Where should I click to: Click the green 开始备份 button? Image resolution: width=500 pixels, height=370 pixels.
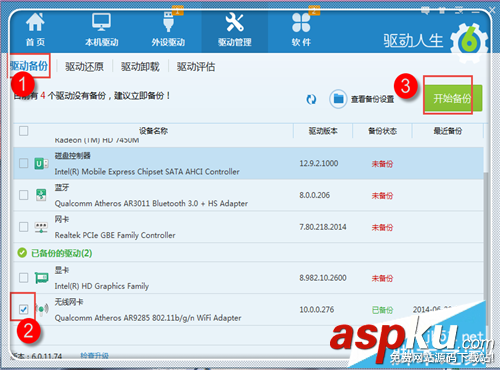point(453,98)
